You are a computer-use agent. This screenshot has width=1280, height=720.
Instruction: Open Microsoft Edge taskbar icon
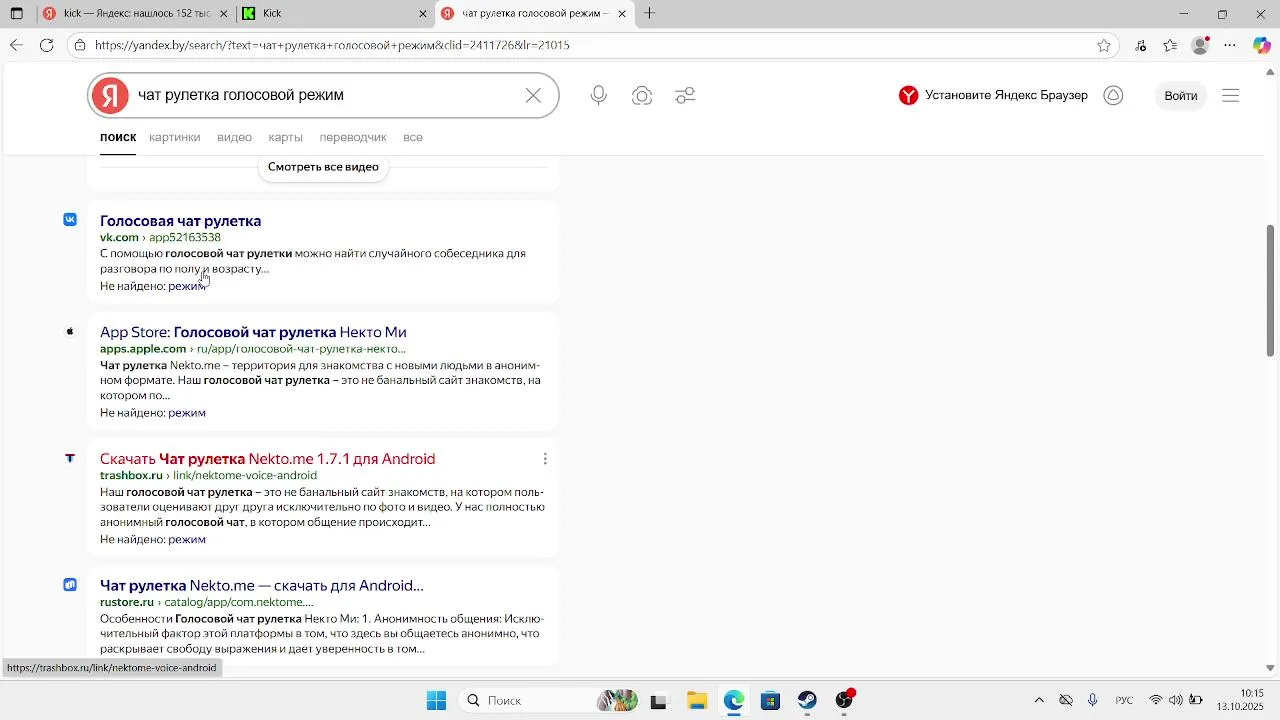734,701
